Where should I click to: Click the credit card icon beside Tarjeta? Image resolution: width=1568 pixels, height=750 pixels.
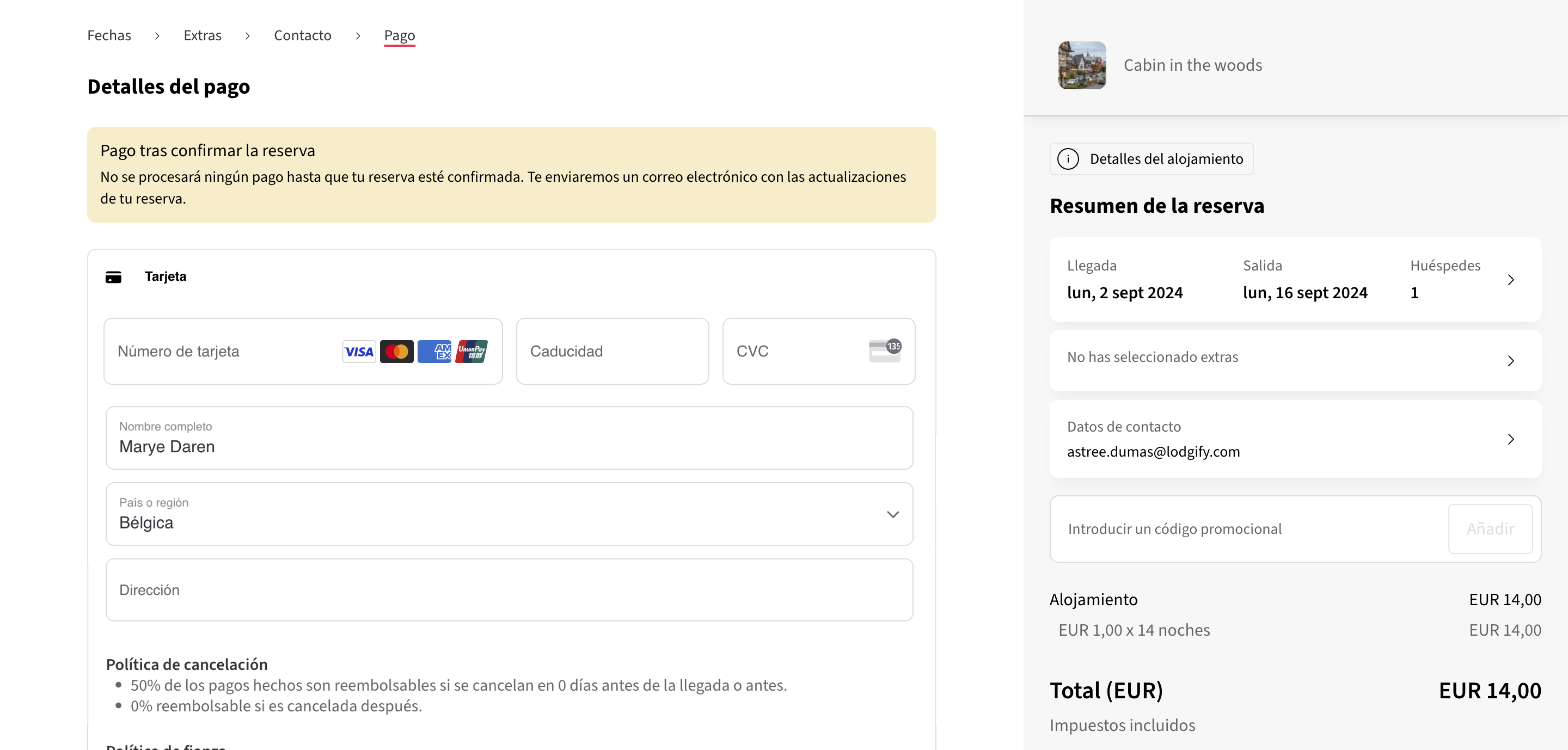(113, 277)
